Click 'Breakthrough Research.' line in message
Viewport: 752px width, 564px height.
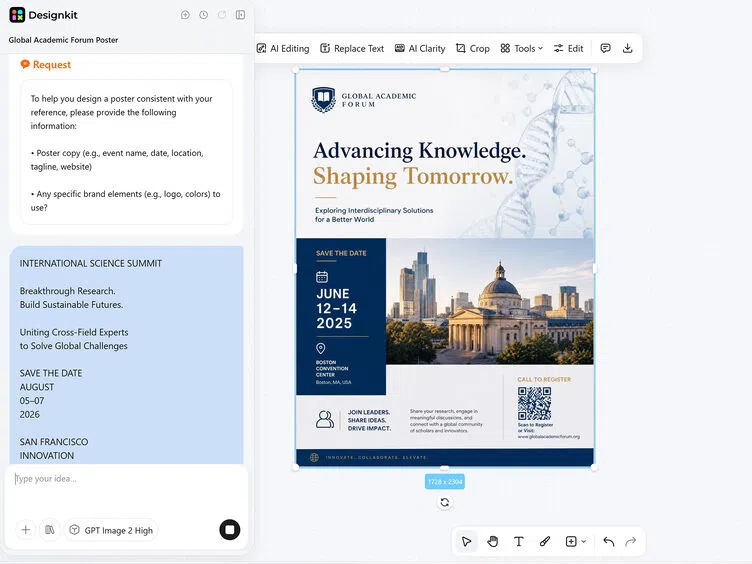pyautogui.click(x=68, y=291)
